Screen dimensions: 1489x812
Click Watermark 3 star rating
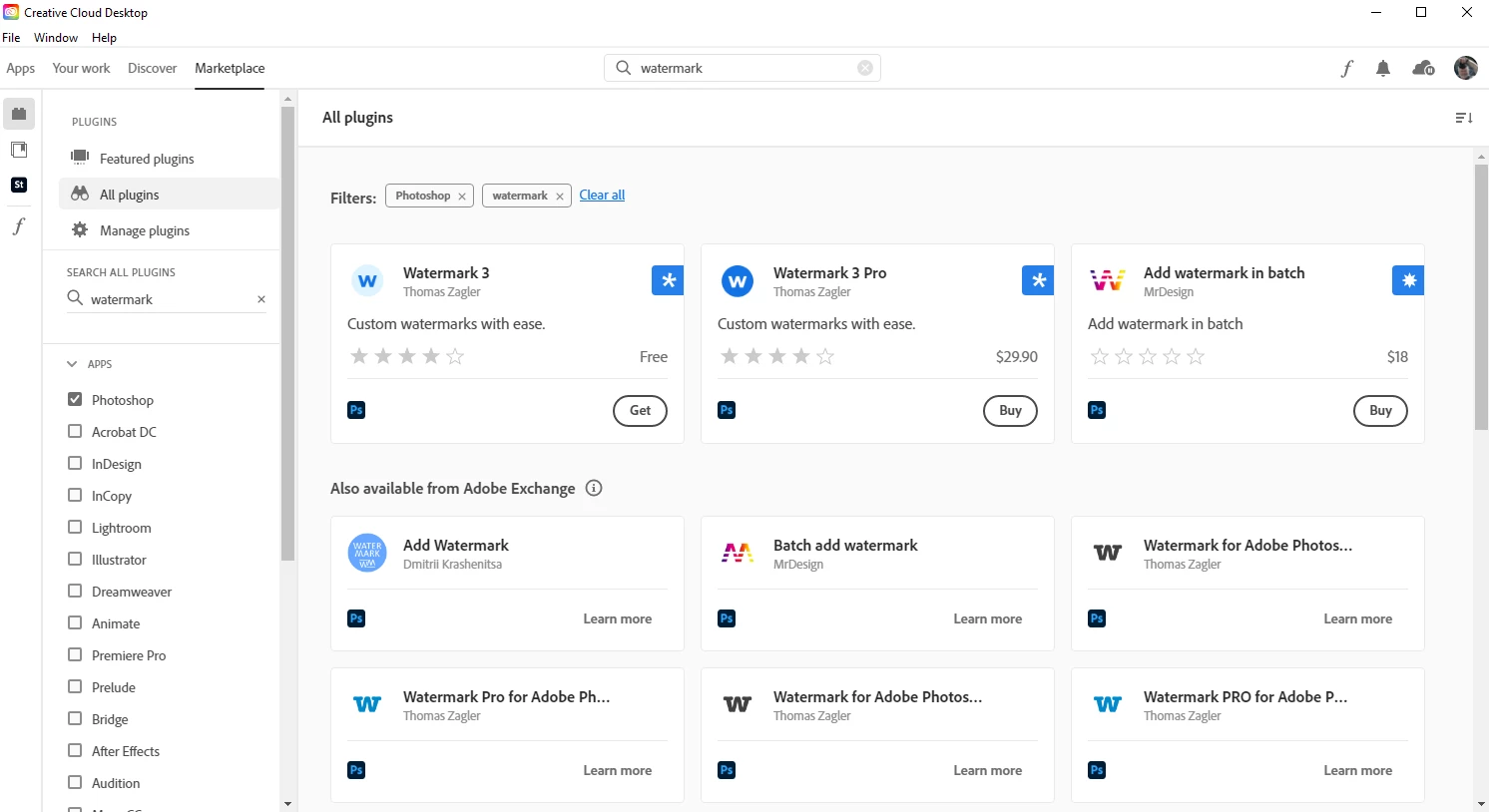pos(407,356)
